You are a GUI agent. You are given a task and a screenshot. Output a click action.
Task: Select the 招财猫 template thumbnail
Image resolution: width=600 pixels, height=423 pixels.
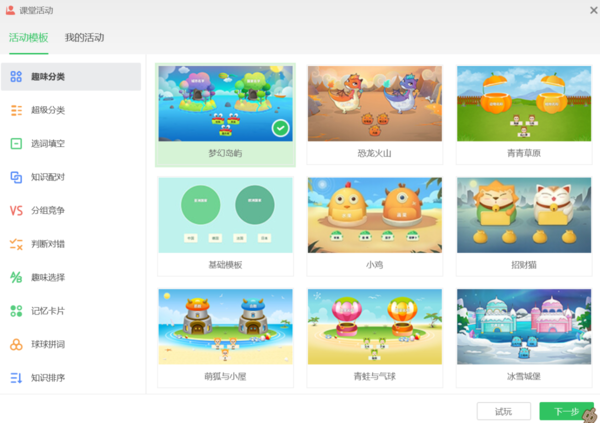pos(524,215)
